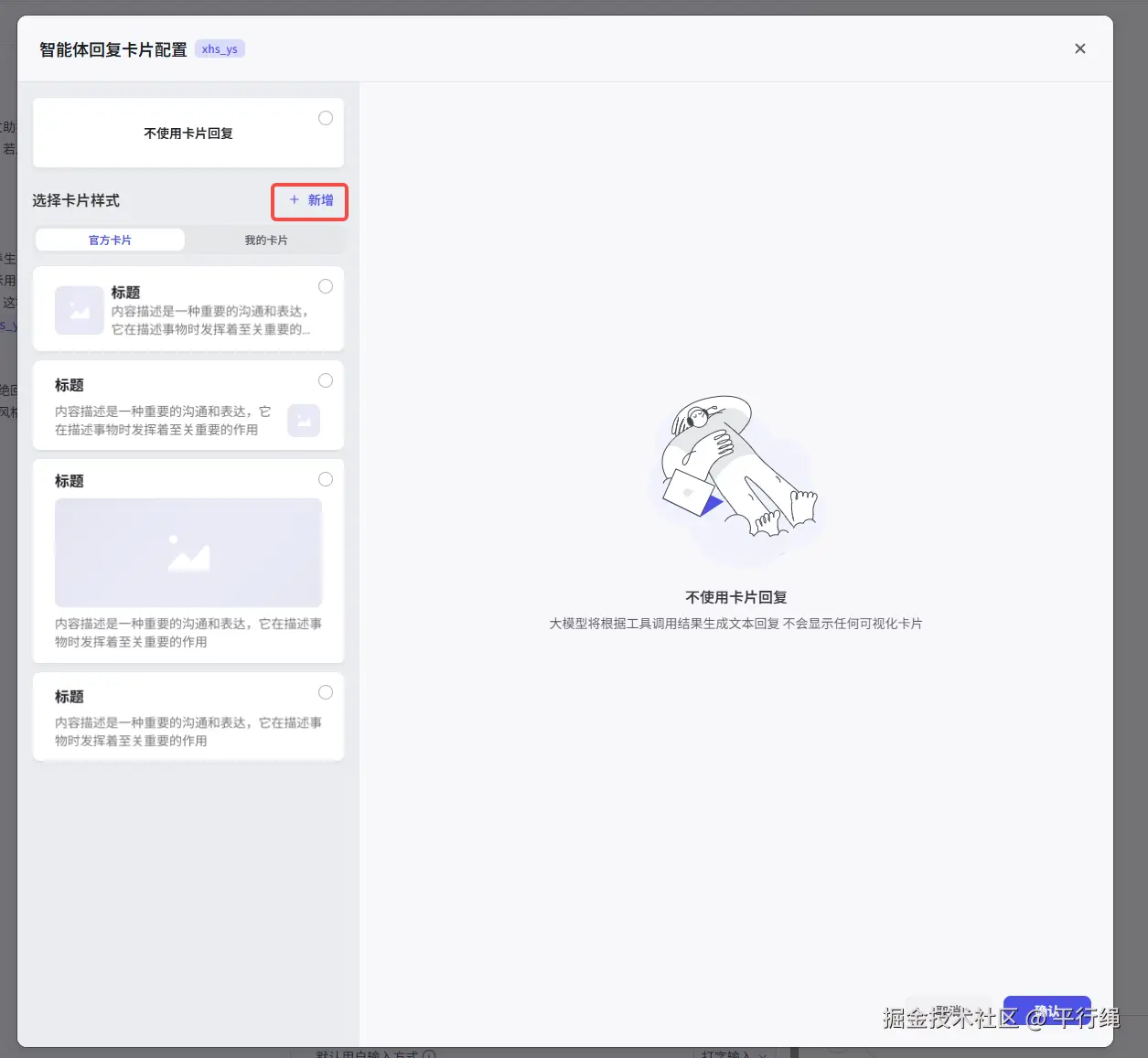Image resolution: width=1148 pixels, height=1058 pixels.
Task: Click the xhs_ys tag beside dialog title
Action: (220, 49)
